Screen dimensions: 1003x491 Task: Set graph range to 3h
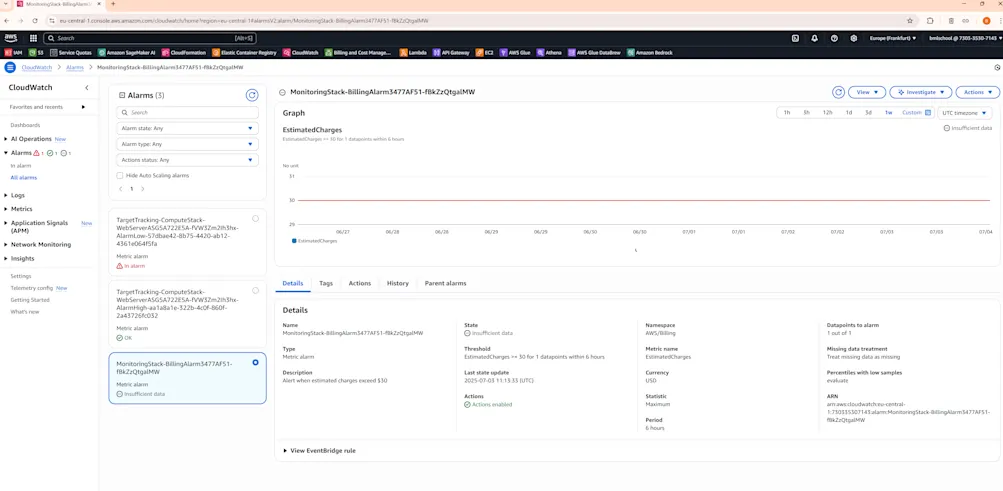(807, 113)
